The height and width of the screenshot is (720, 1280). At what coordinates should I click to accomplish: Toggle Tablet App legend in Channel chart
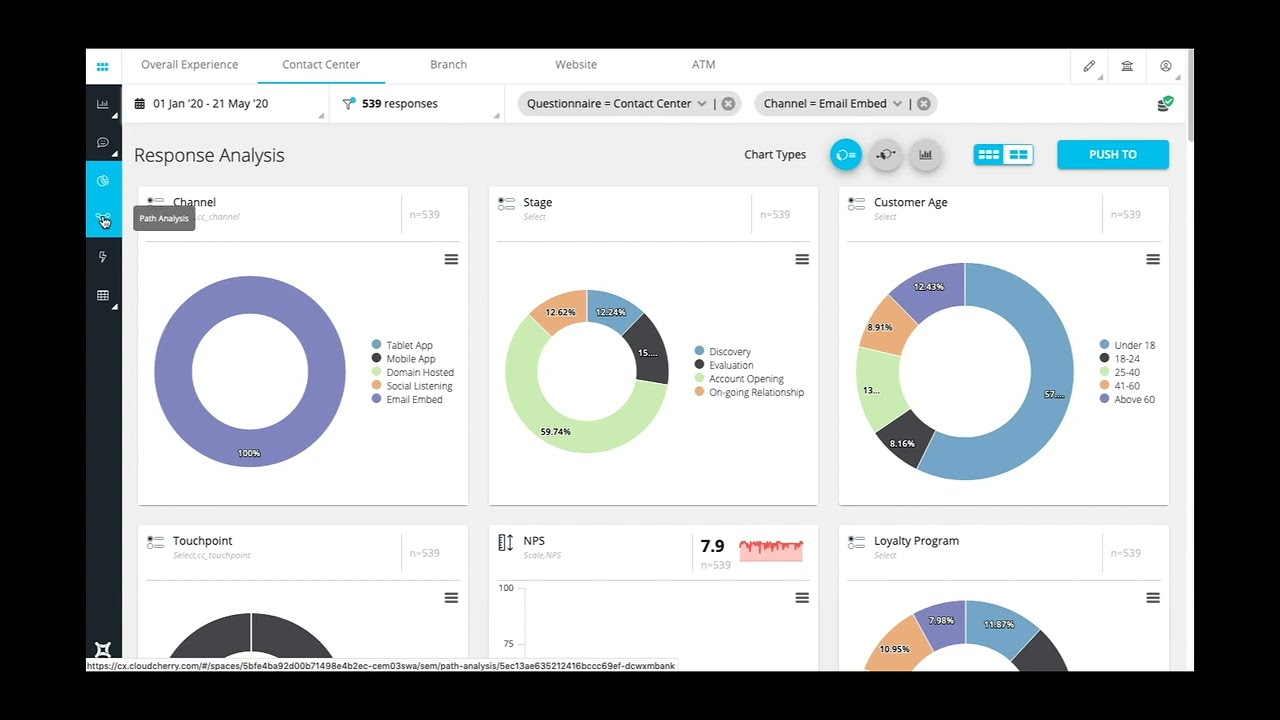(x=402, y=345)
